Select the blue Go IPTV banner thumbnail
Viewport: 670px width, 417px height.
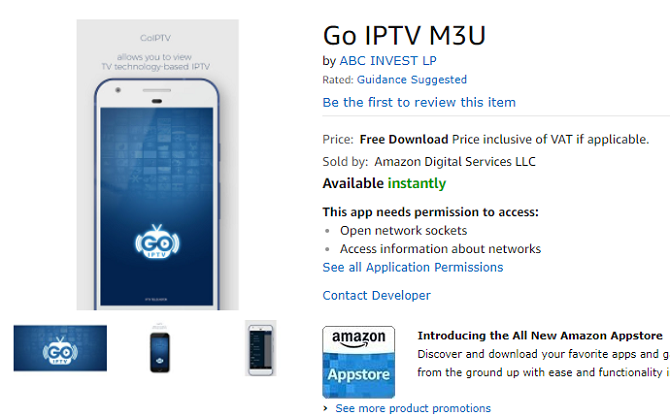click(60, 348)
